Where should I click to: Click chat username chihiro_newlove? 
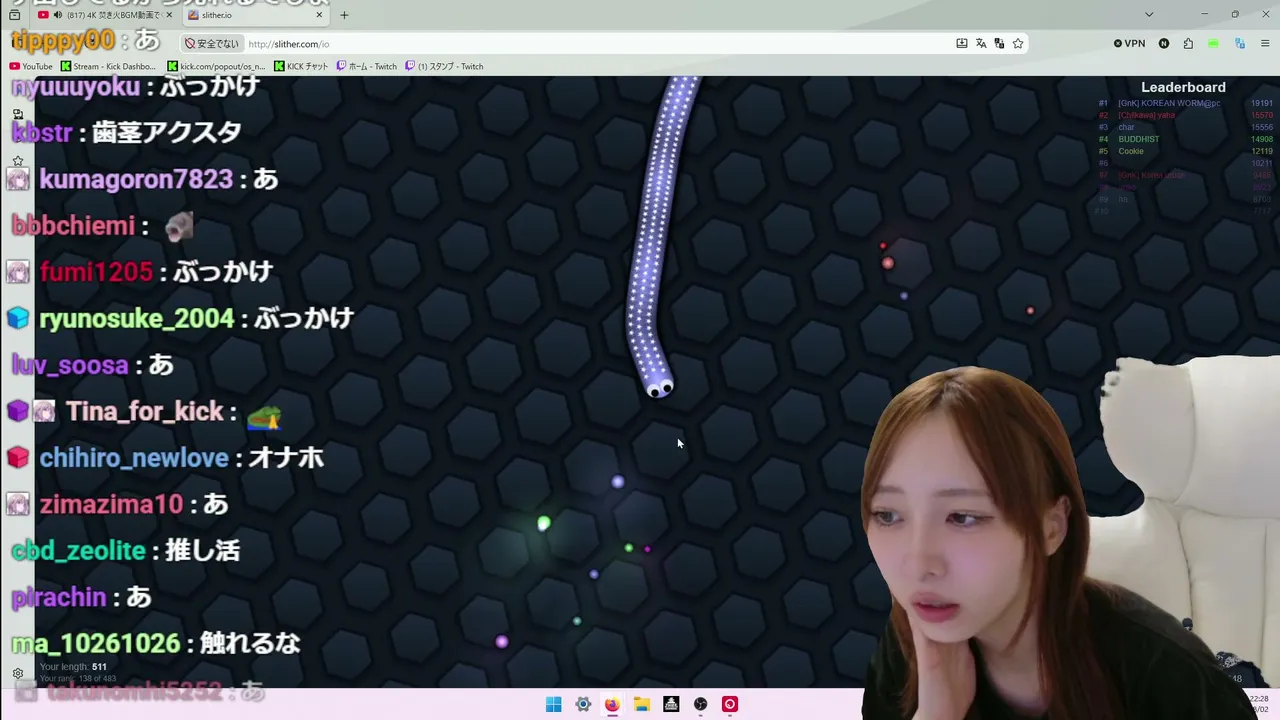[134, 458]
